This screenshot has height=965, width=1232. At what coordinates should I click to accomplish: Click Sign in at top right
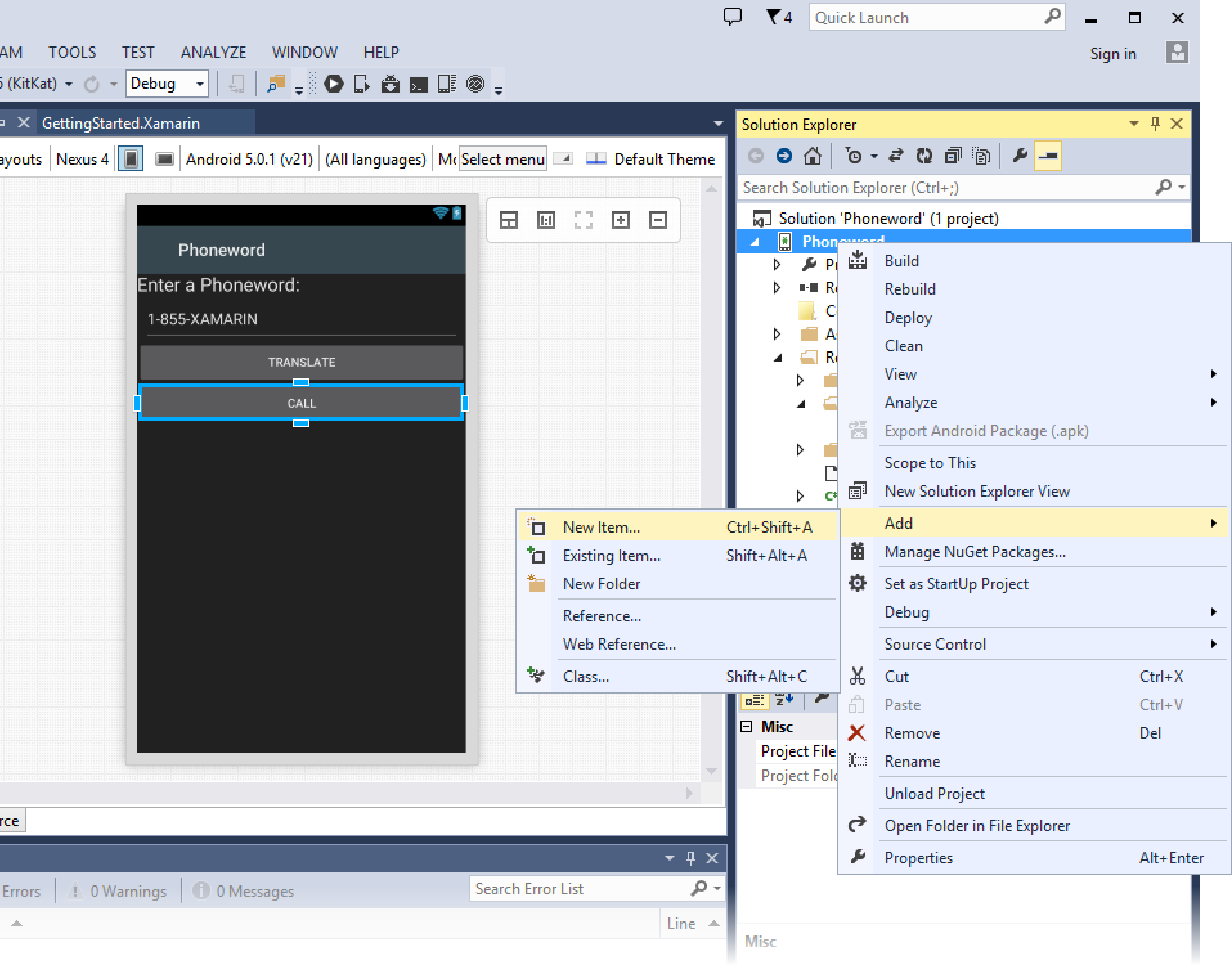click(1112, 54)
